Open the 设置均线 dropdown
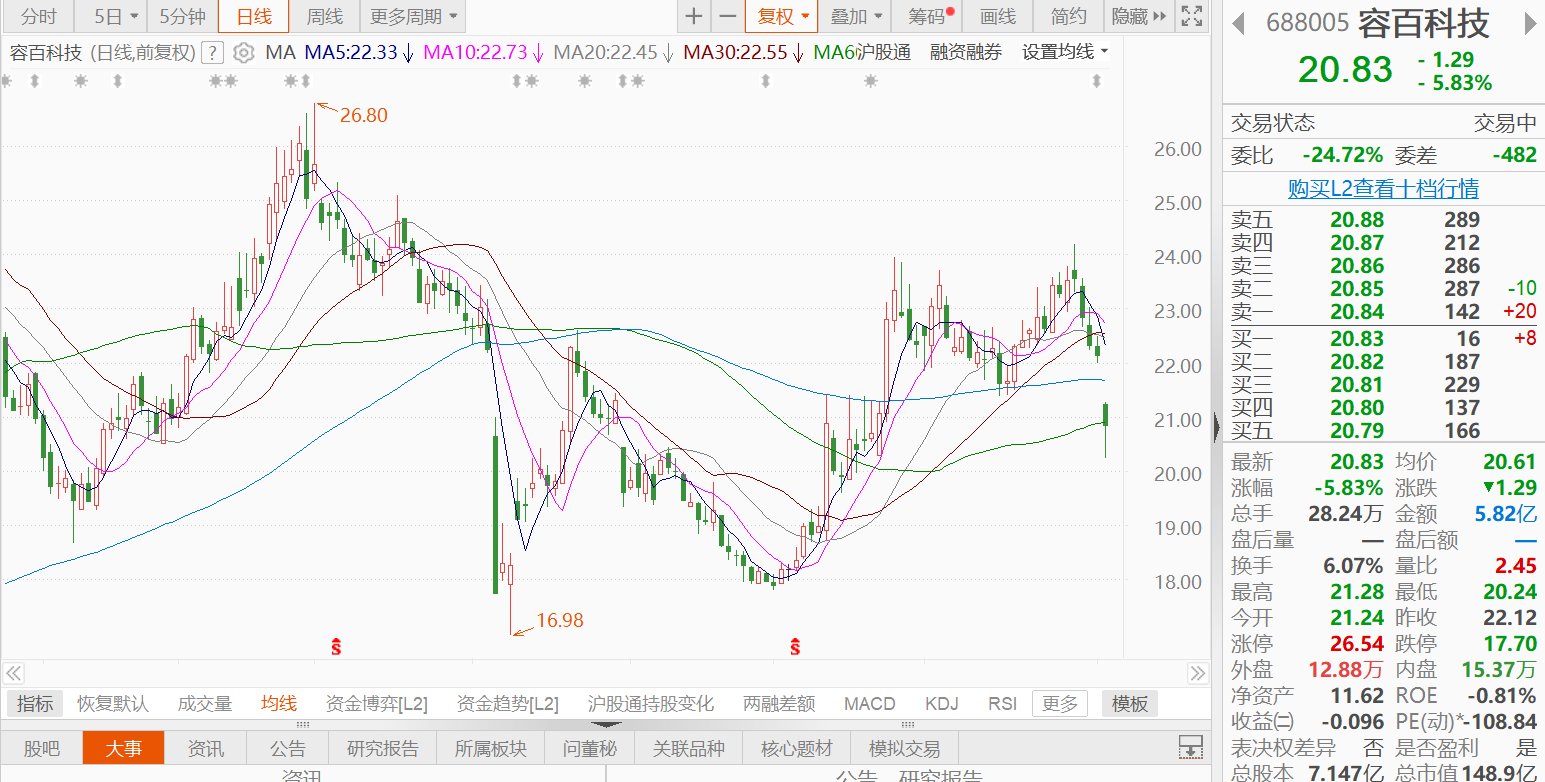Screen dimensions: 1545x782 click(x=1065, y=52)
